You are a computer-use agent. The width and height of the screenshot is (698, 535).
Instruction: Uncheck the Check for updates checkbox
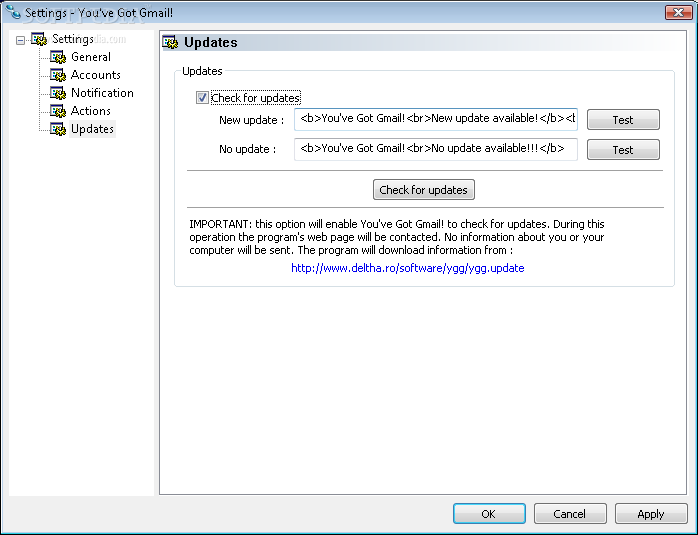202,97
